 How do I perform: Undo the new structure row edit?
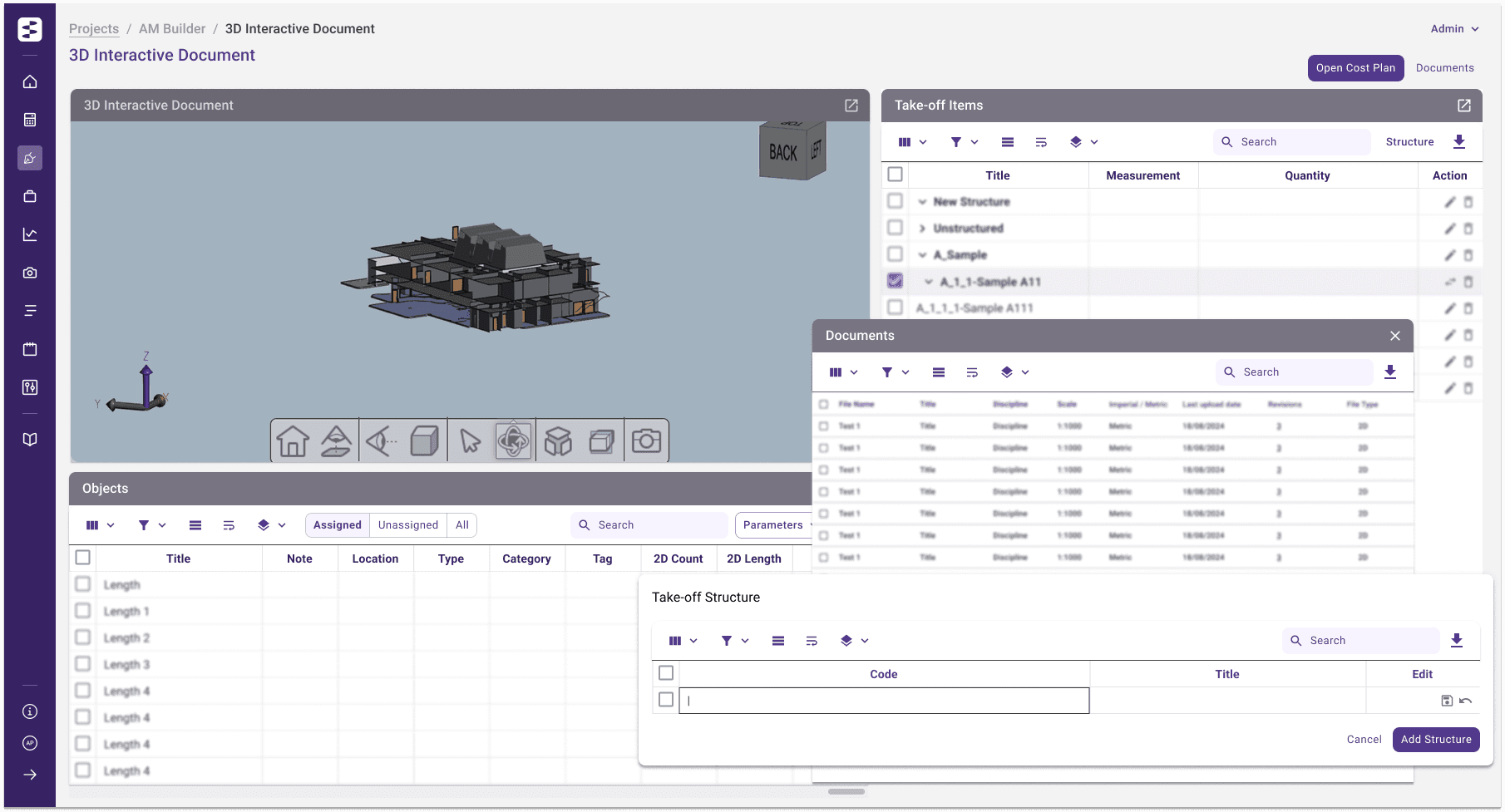click(x=1465, y=701)
